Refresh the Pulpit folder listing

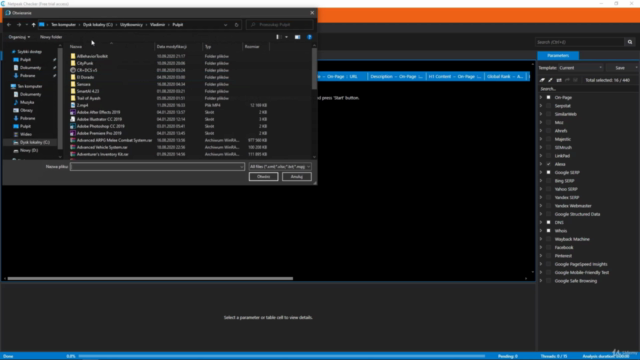coord(236,25)
